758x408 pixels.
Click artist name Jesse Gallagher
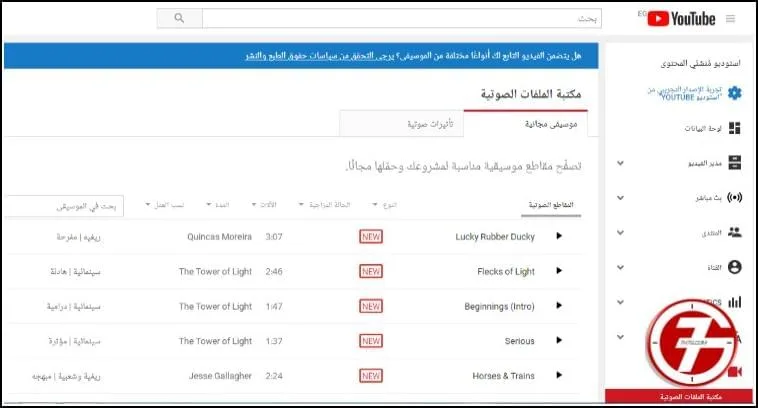(220, 376)
